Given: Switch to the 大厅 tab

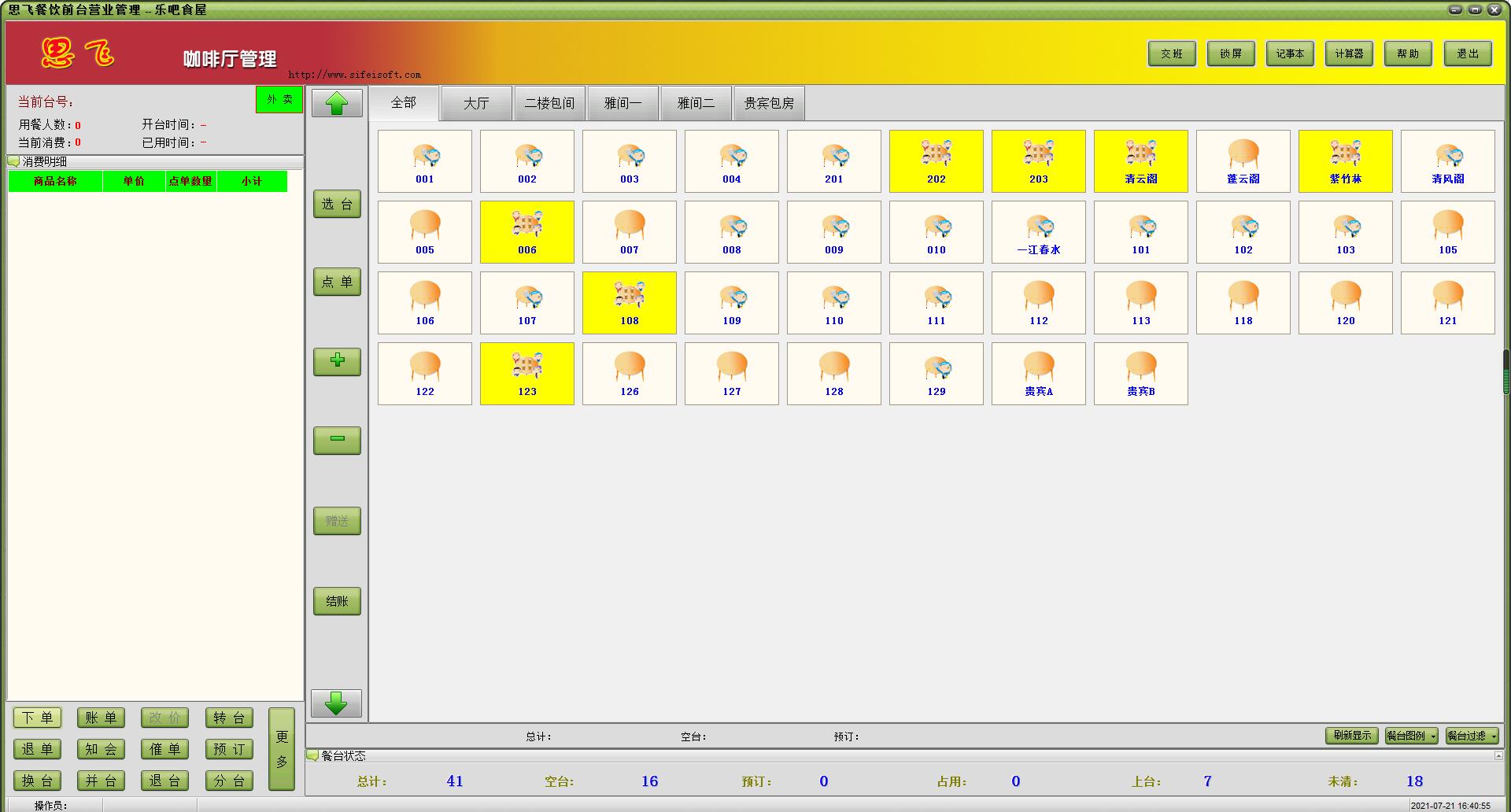Looking at the screenshot, I should (476, 103).
